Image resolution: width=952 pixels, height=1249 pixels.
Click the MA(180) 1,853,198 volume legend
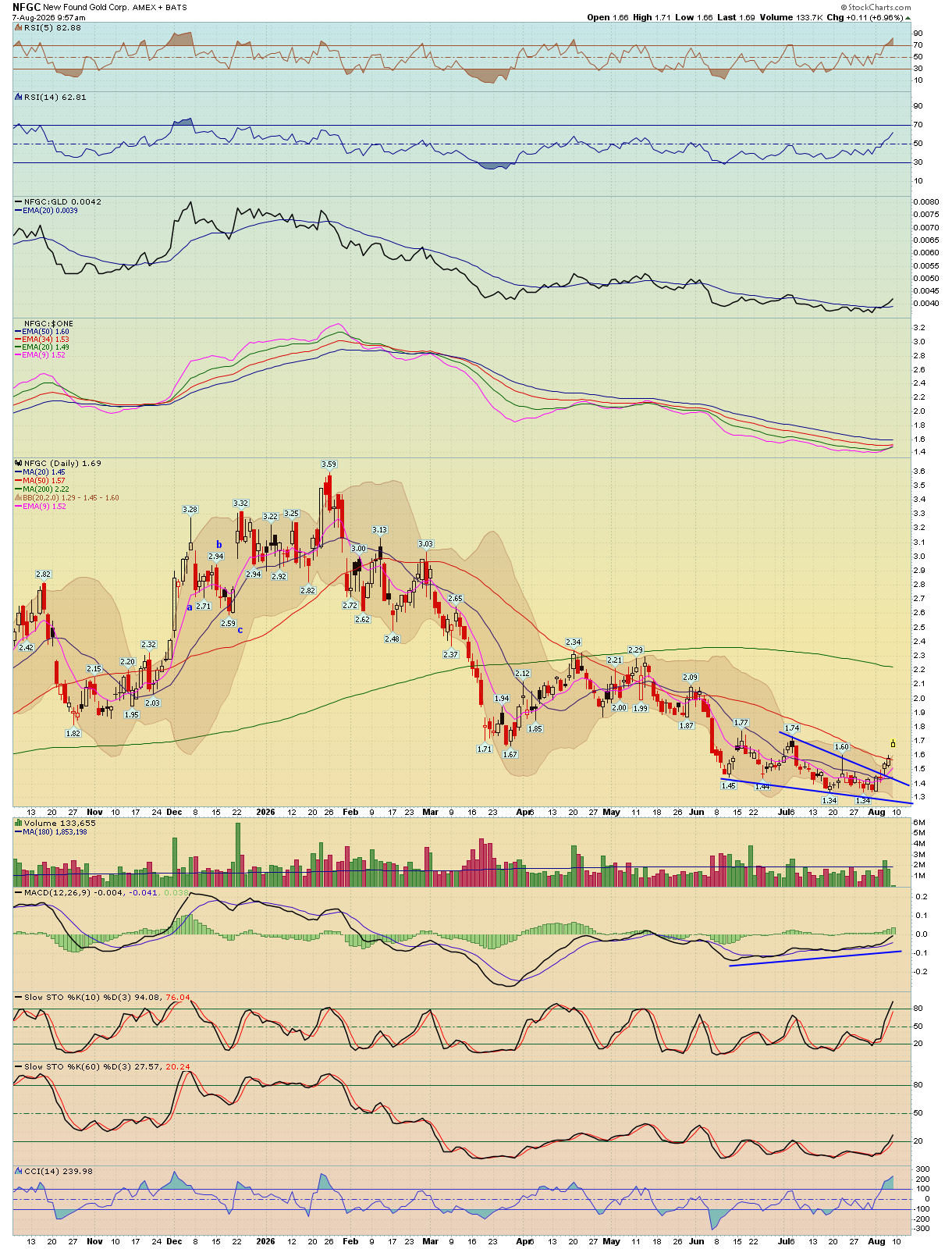coord(55,832)
